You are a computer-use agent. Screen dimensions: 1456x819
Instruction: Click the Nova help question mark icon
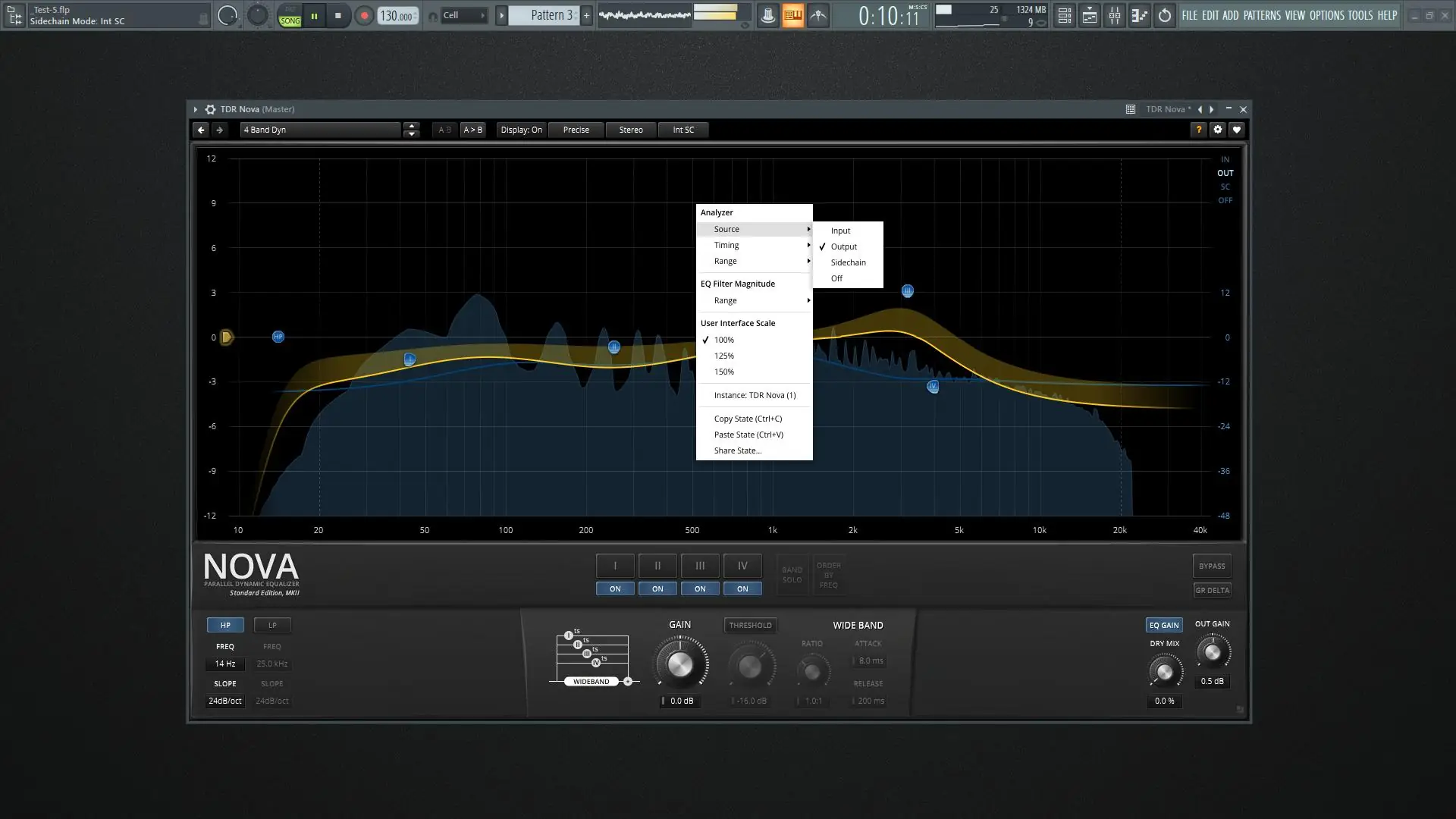coord(1198,130)
